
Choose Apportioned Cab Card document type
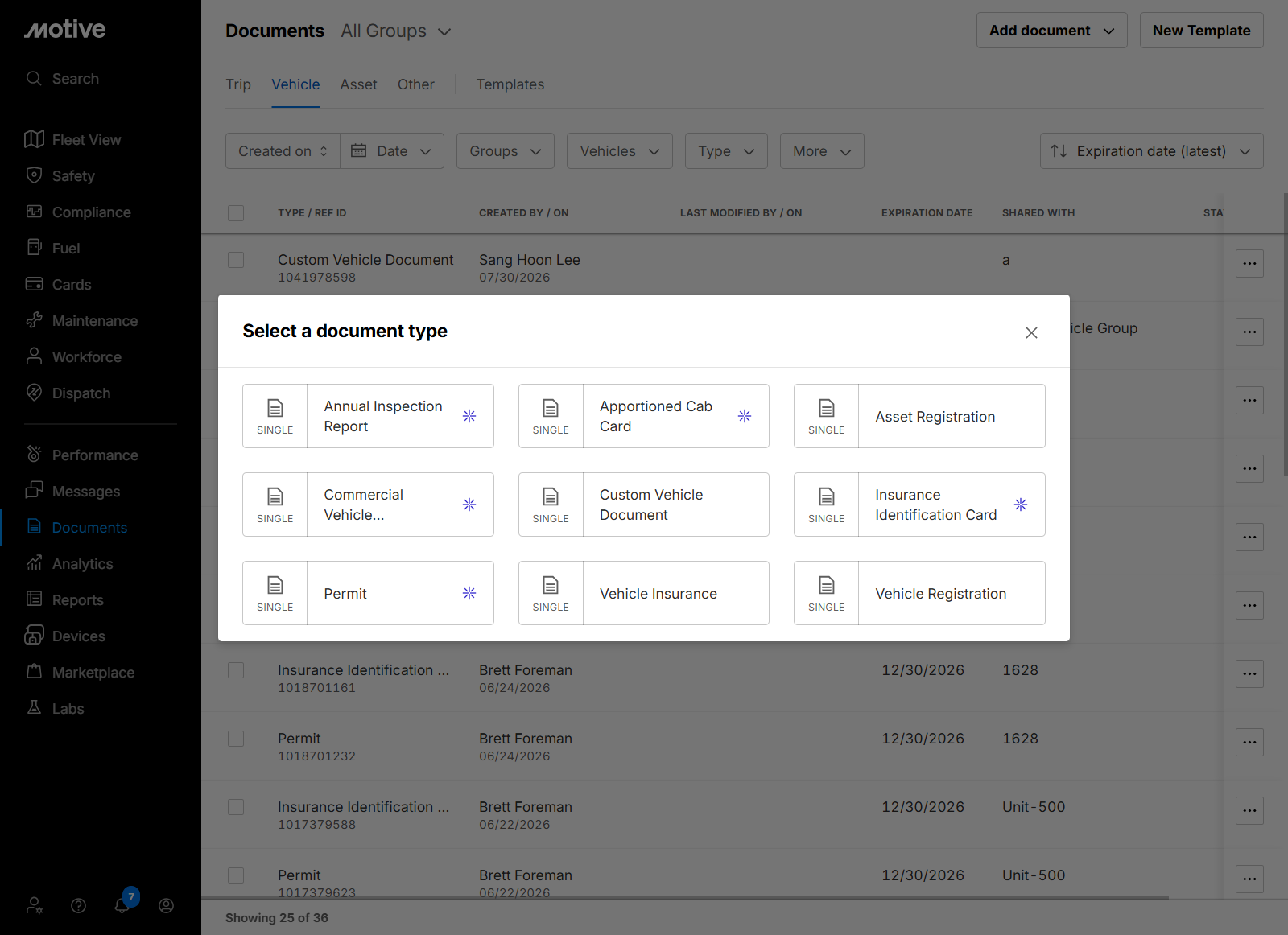tap(644, 416)
